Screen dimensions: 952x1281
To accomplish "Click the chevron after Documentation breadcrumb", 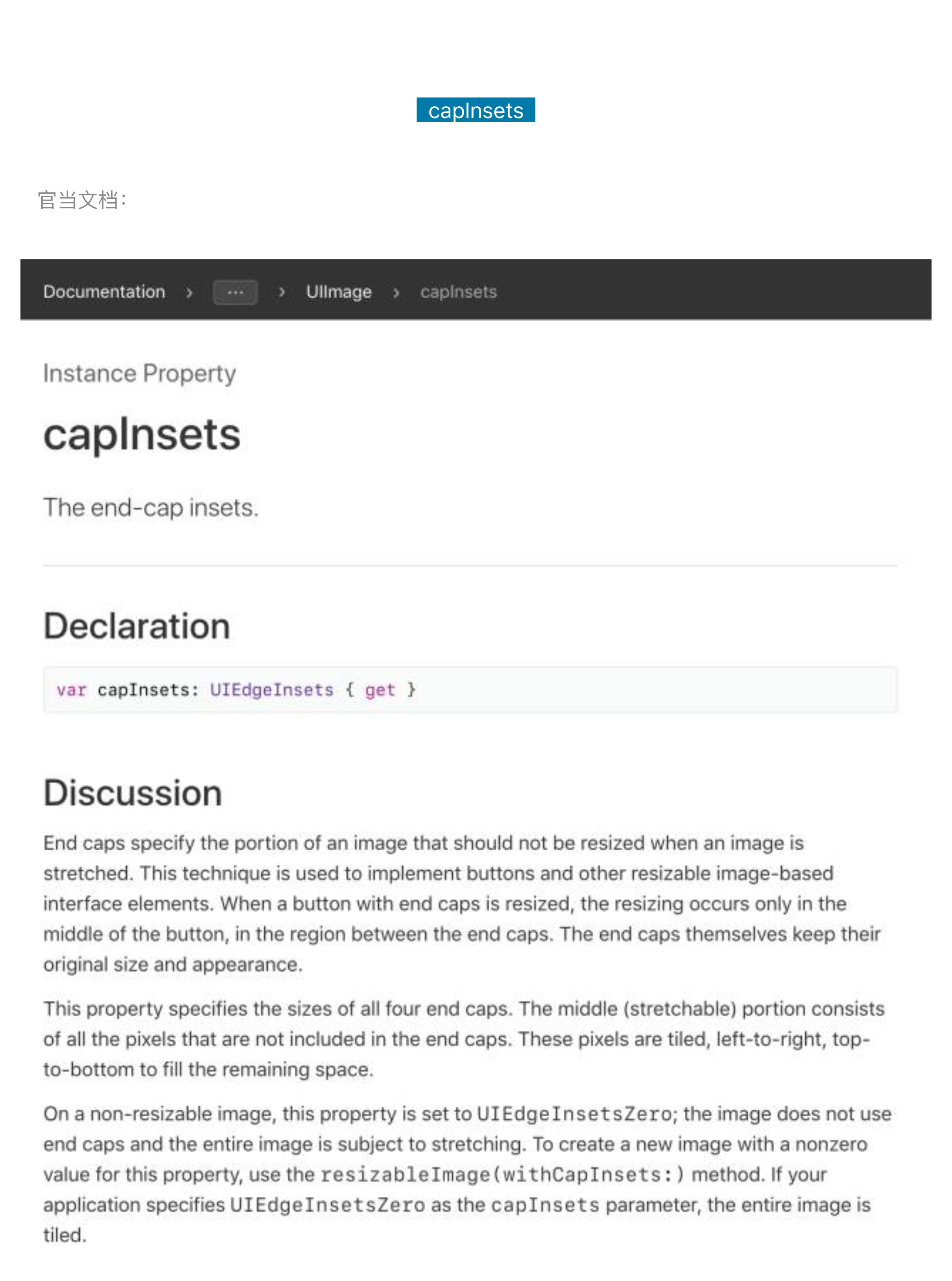I will [x=189, y=292].
